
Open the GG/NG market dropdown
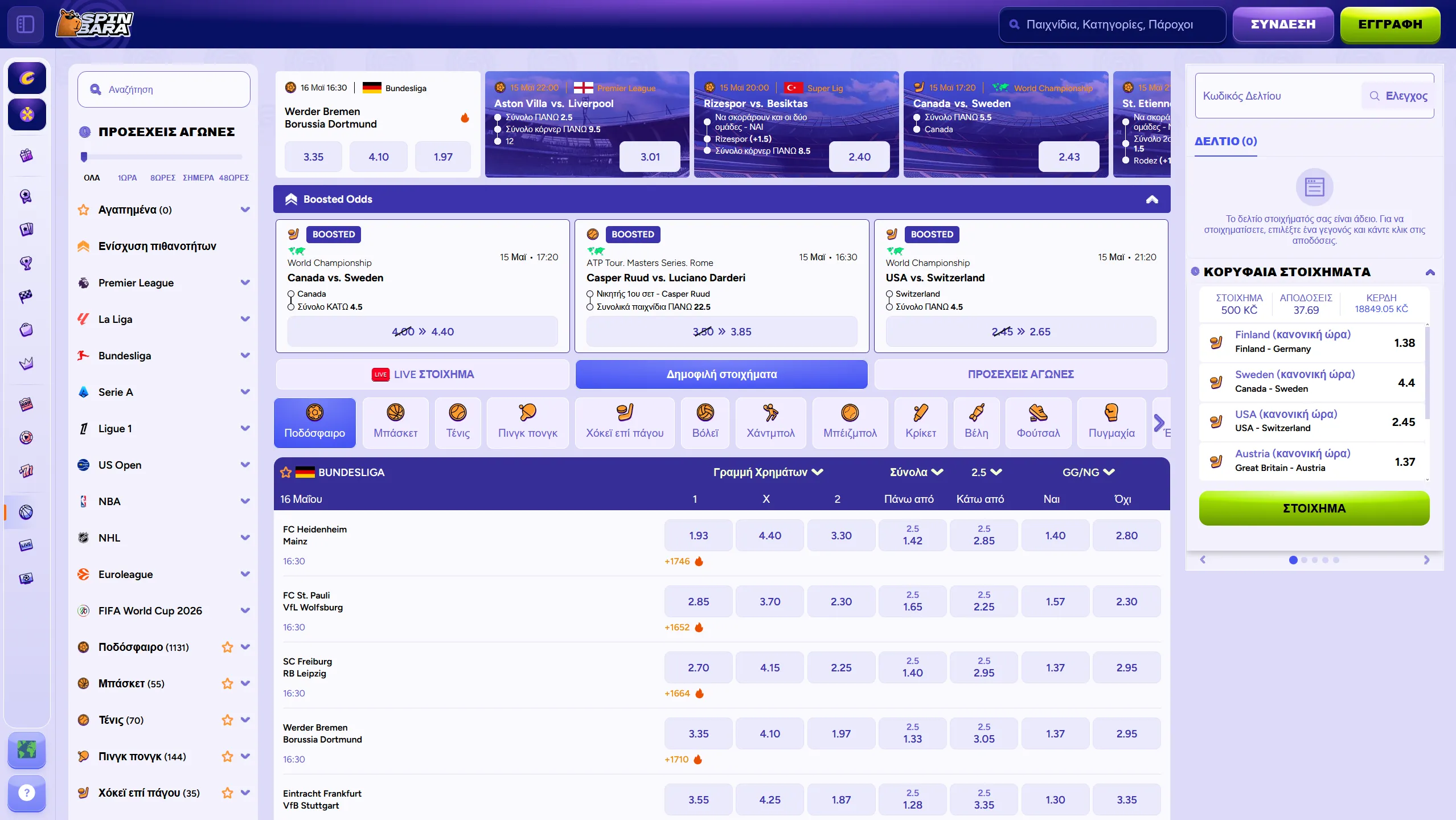(x=1089, y=472)
